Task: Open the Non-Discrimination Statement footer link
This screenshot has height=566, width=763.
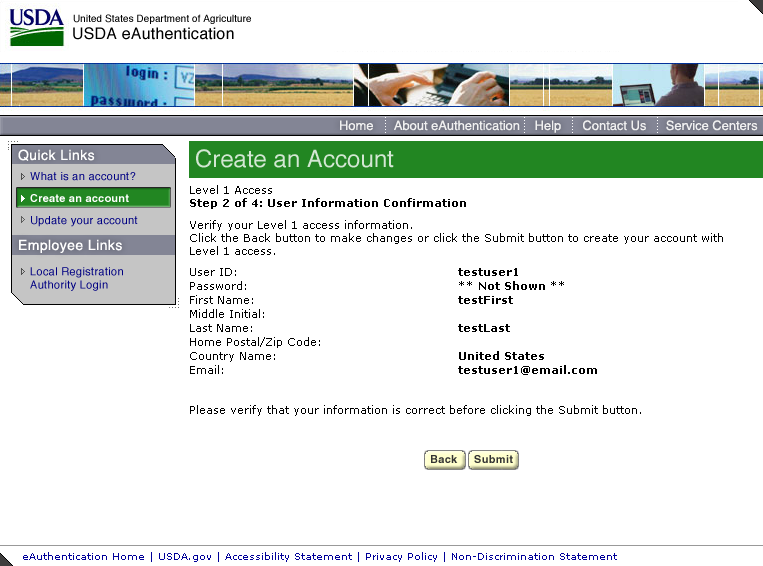Action: 534,557
